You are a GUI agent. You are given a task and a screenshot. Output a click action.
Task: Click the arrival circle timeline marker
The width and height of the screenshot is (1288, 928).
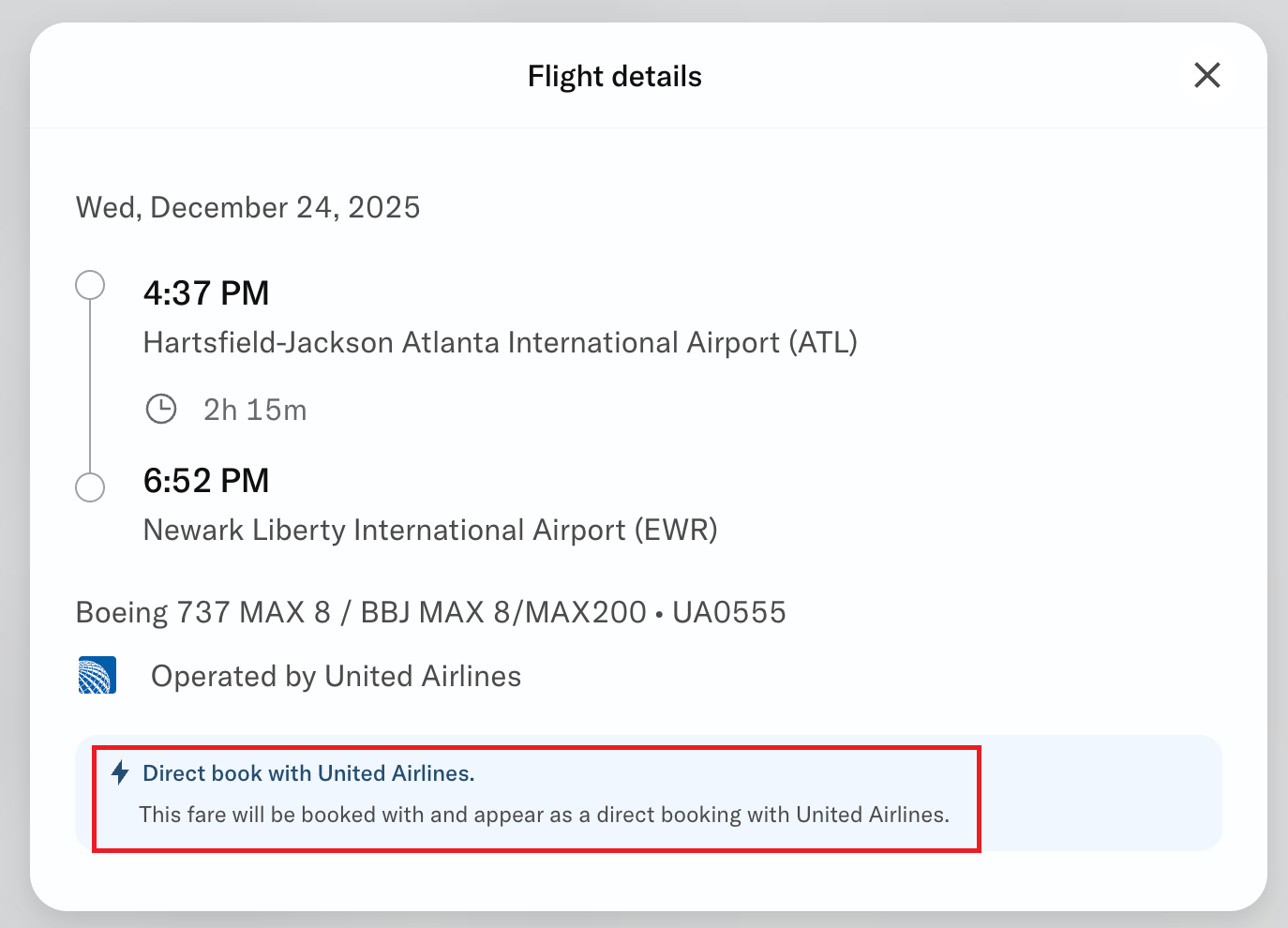coord(90,487)
